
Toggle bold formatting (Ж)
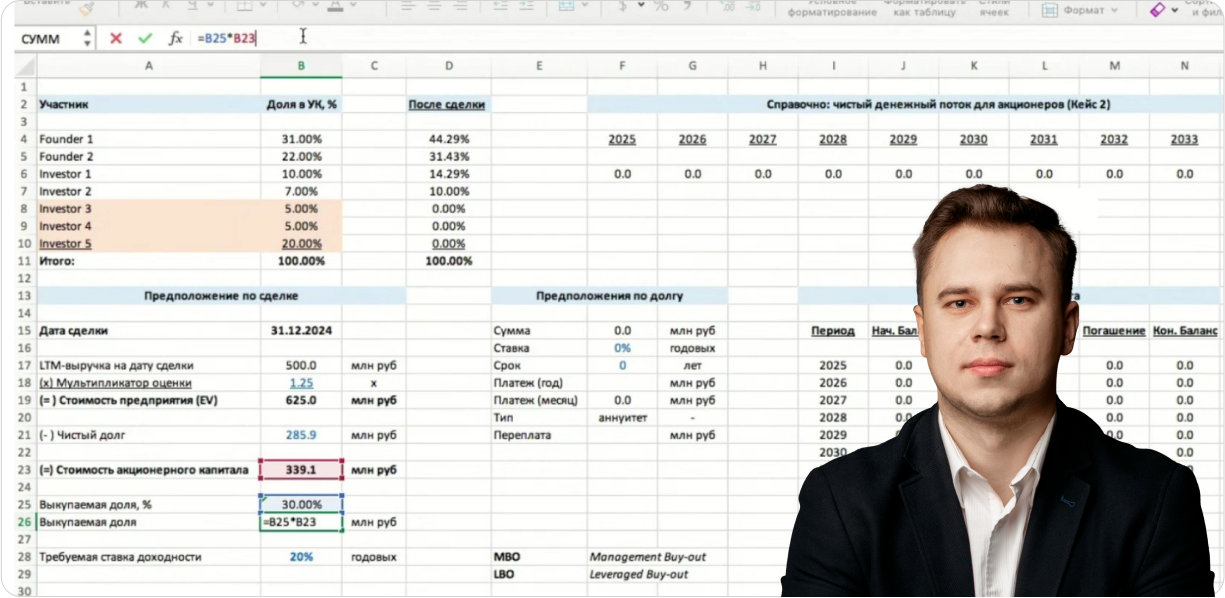point(139,7)
